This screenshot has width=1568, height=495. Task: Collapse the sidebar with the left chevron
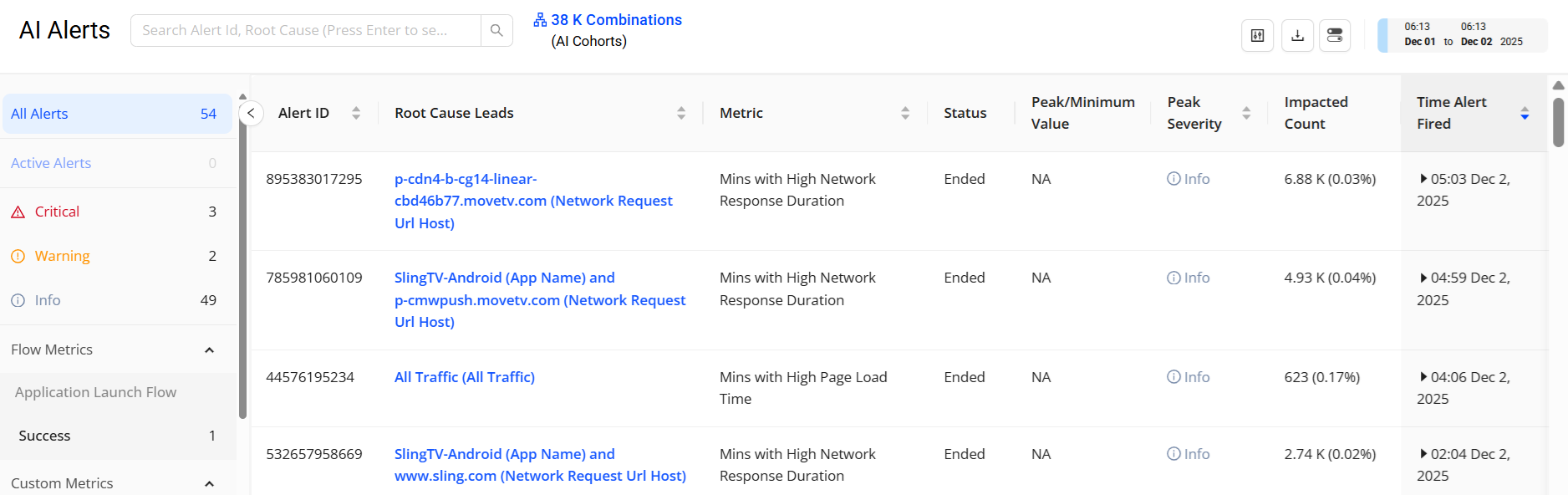tap(251, 113)
